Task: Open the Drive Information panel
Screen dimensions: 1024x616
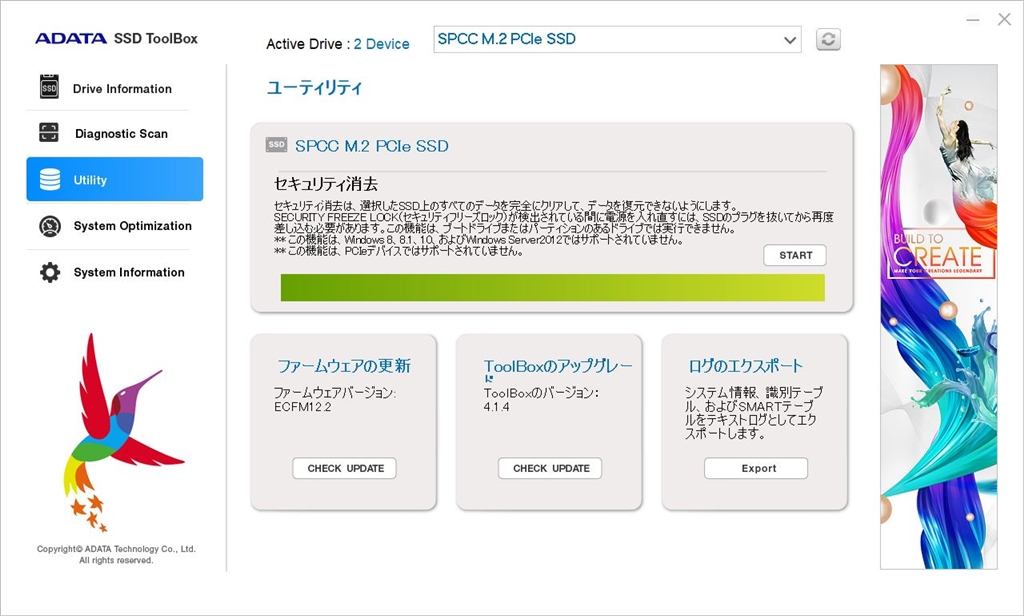Action: [110, 88]
